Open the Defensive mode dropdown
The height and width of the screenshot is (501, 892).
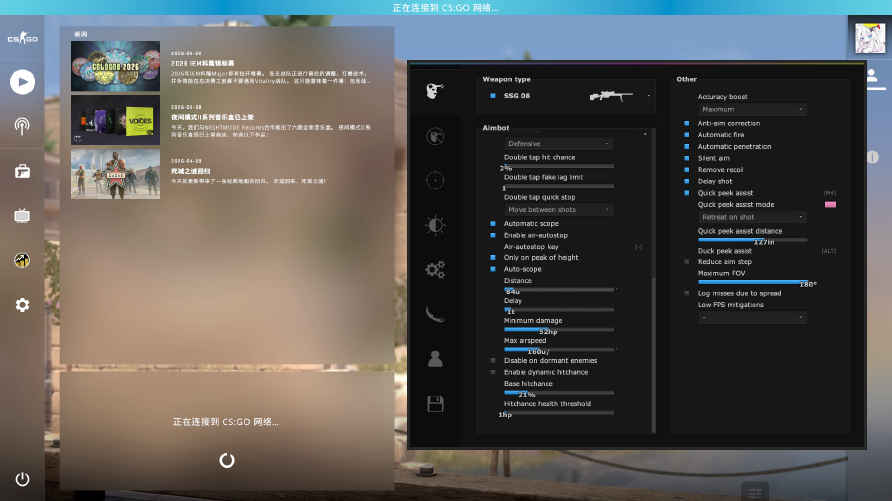[558, 144]
